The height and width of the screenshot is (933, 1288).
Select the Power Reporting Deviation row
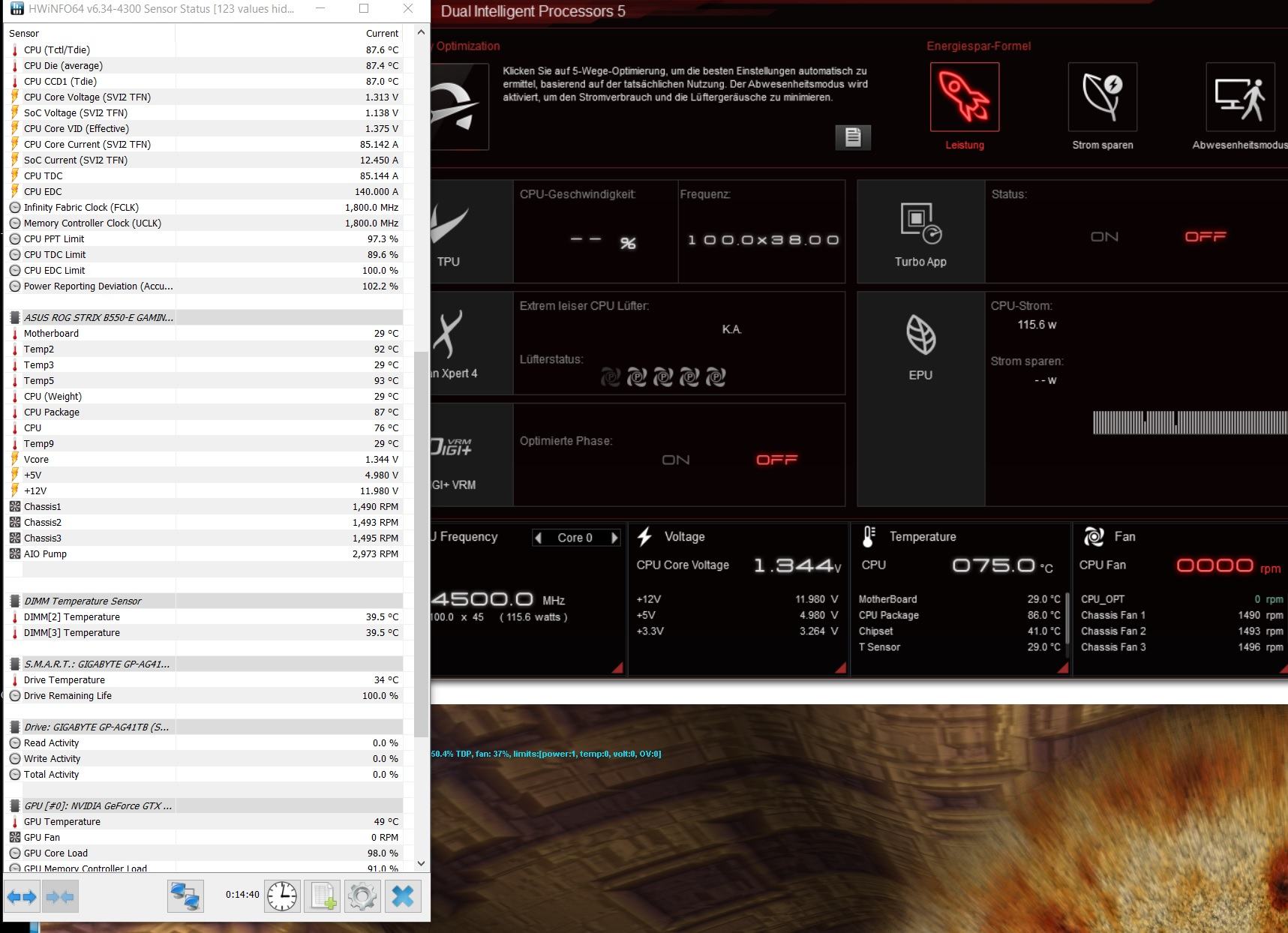tap(203, 286)
